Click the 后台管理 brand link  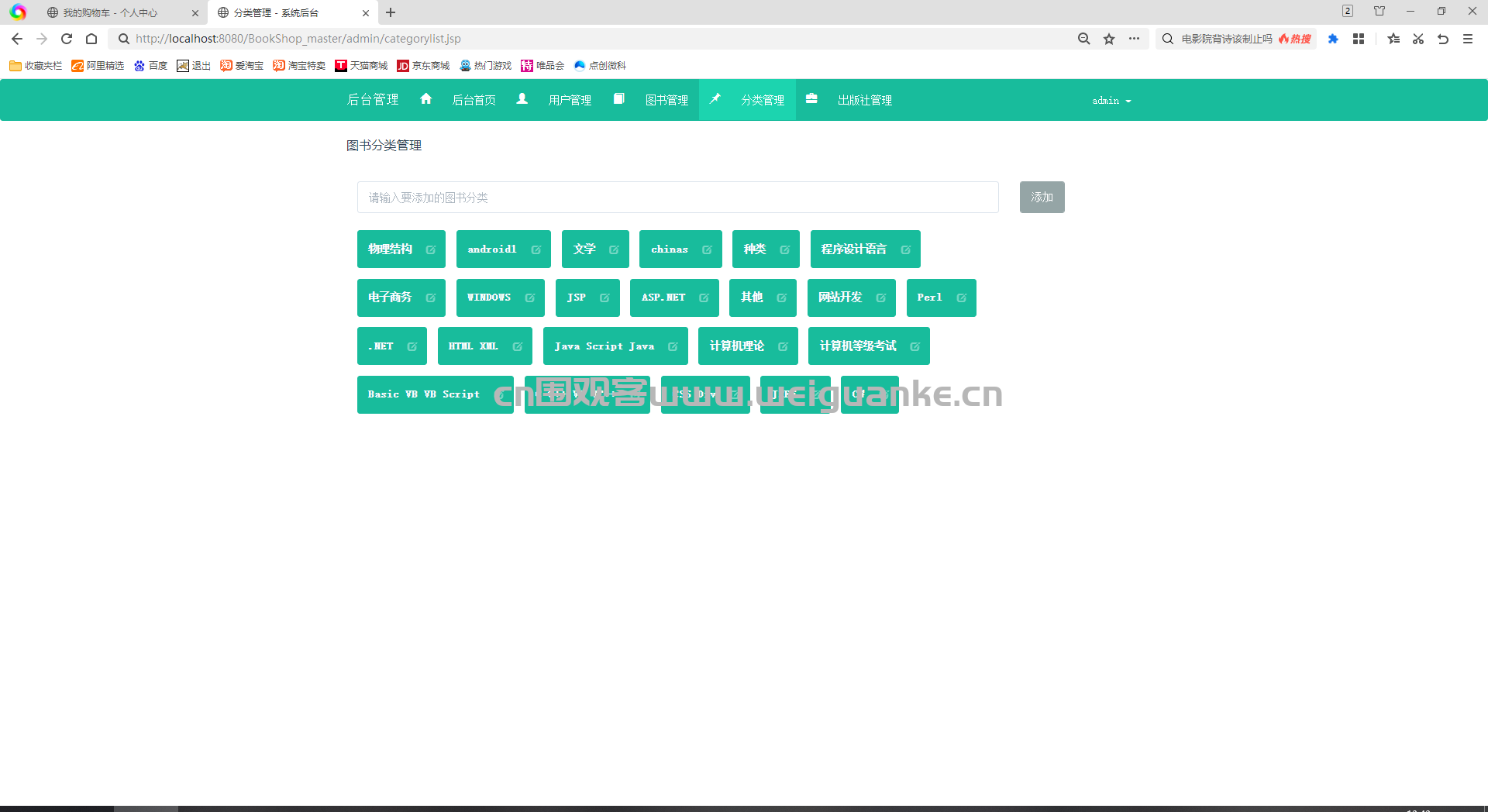(x=373, y=100)
